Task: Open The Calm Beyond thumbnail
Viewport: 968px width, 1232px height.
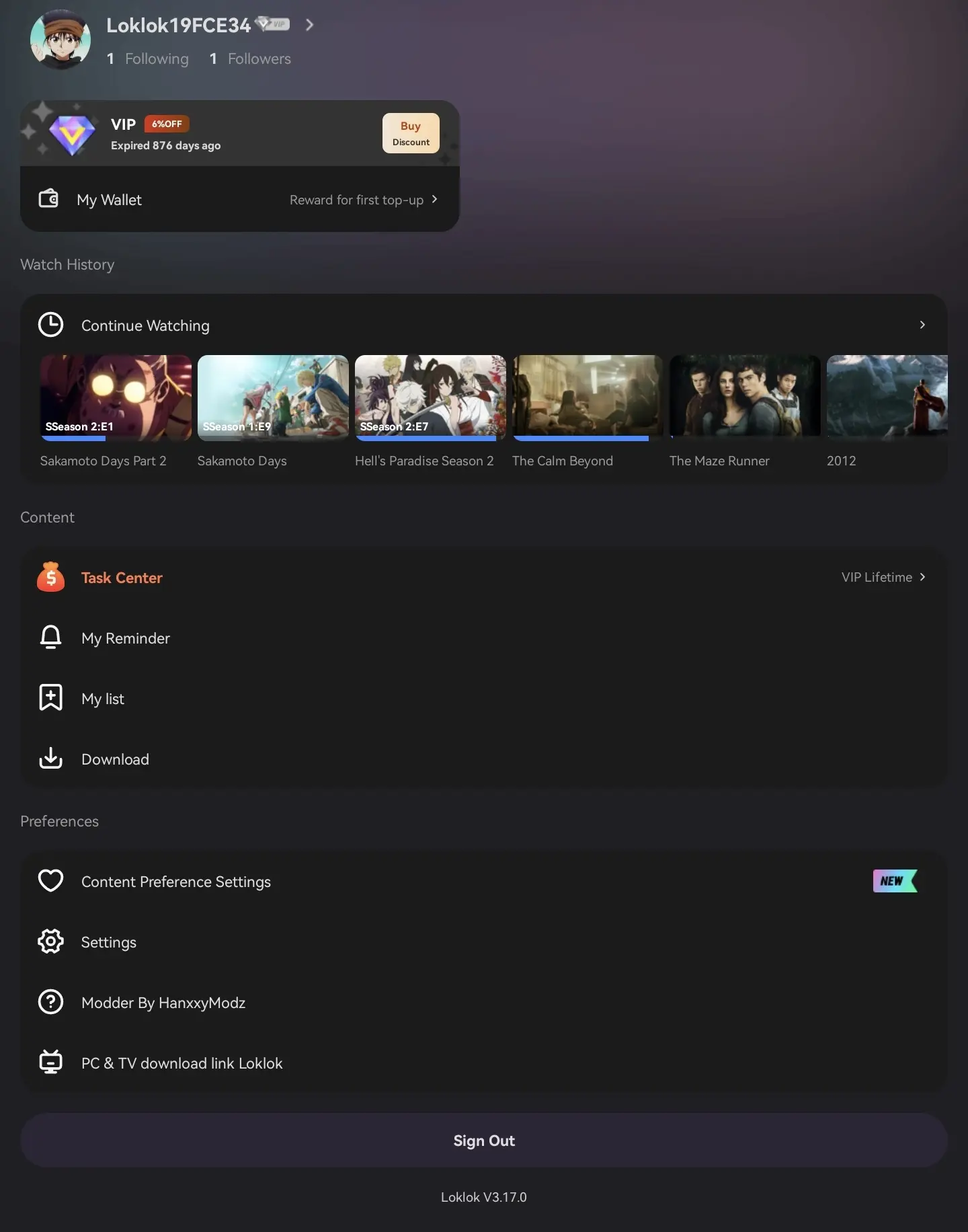Action: [x=588, y=397]
